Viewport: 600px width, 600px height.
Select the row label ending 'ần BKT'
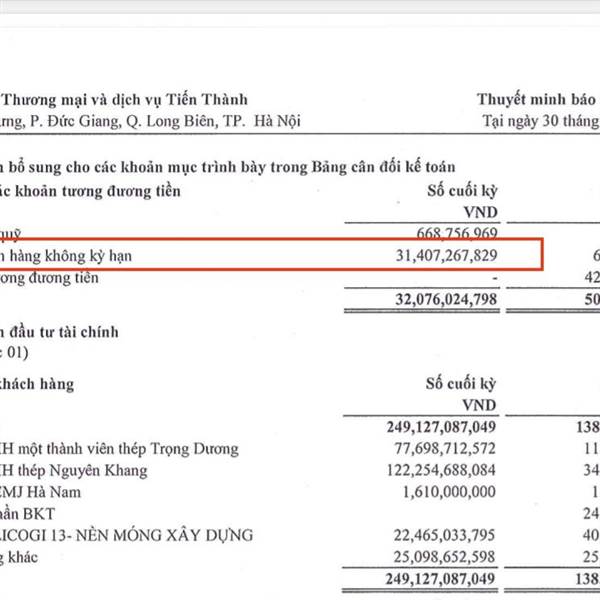pyautogui.click(x=28, y=514)
